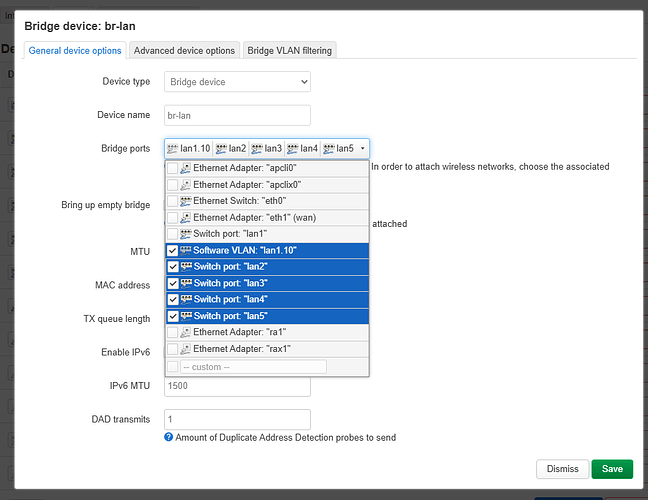Click the IPv6 MTU field showing 1500

coord(237,388)
